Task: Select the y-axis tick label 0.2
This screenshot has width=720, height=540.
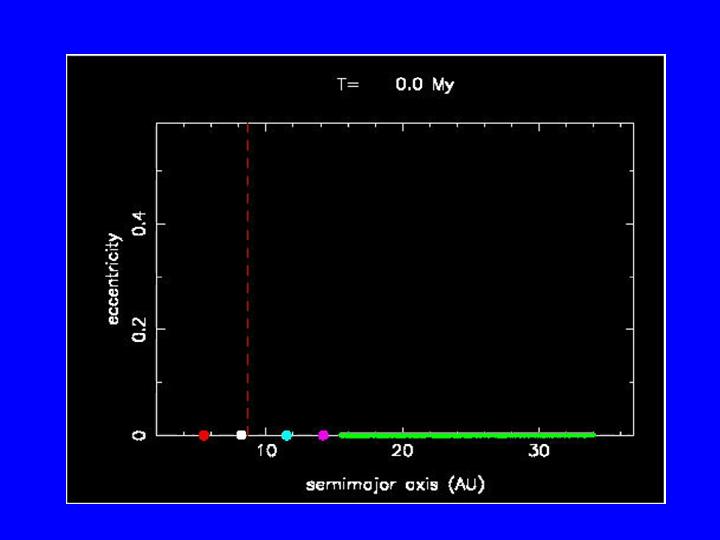Action: [x=140, y=328]
